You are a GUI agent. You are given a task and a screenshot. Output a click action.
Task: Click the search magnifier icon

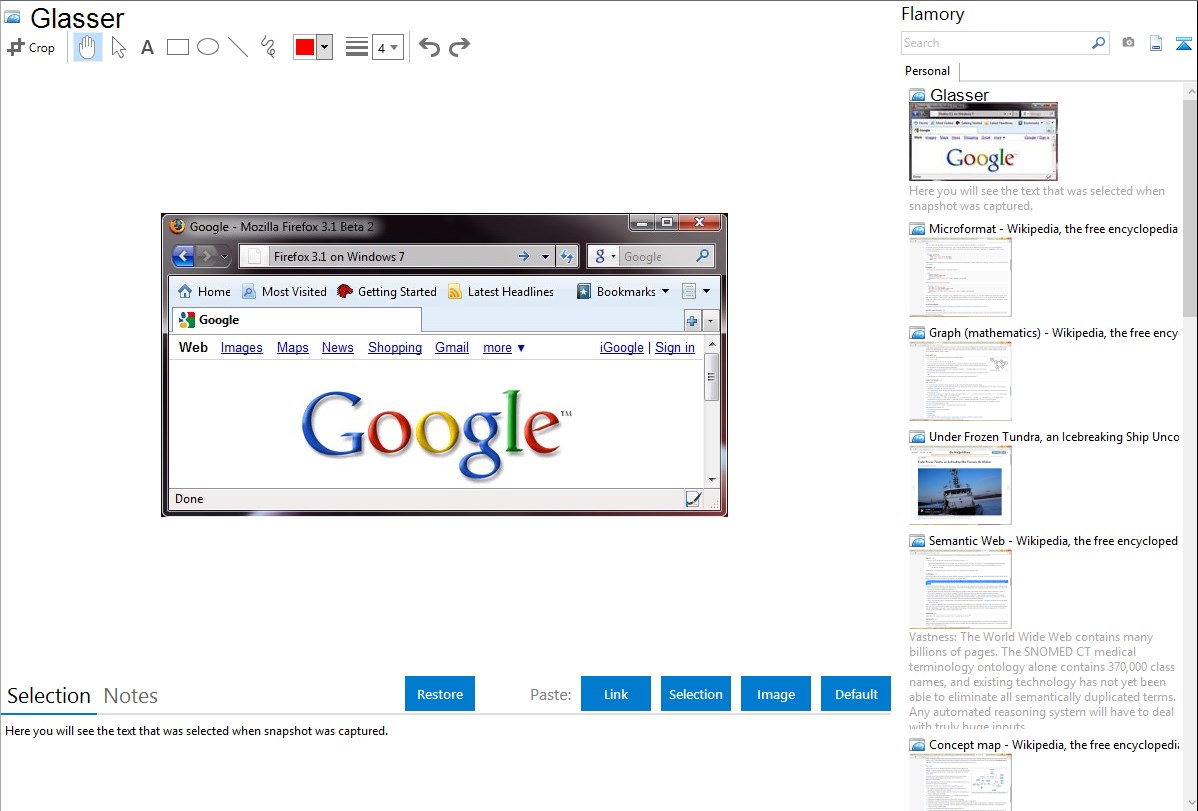[x=1099, y=43]
